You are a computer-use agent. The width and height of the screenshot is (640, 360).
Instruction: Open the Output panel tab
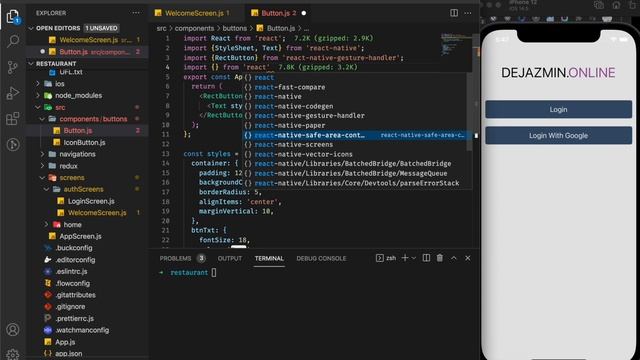229,258
